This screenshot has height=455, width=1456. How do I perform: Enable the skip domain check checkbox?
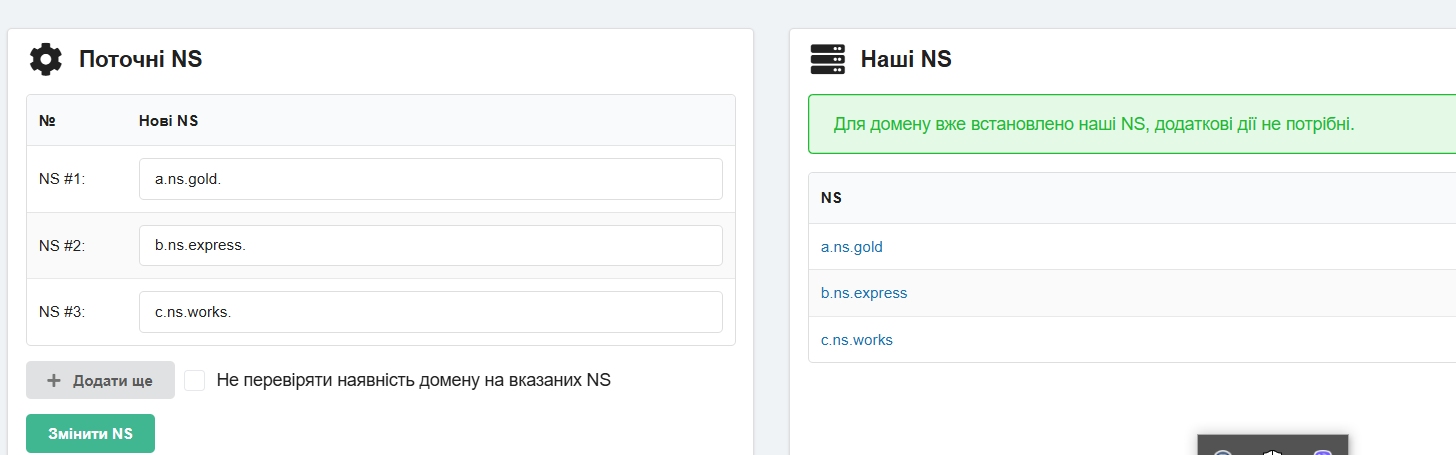[195, 381]
